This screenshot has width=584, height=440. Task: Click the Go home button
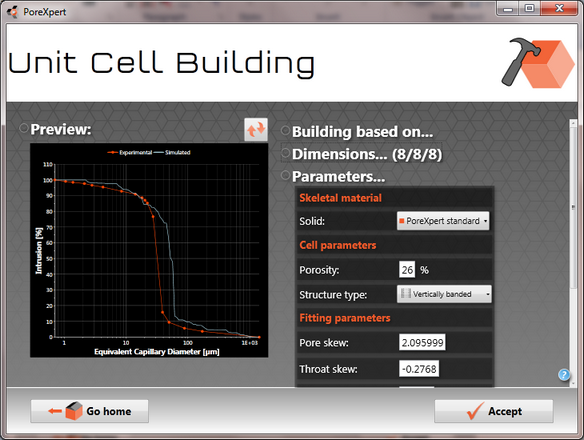(89, 411)
